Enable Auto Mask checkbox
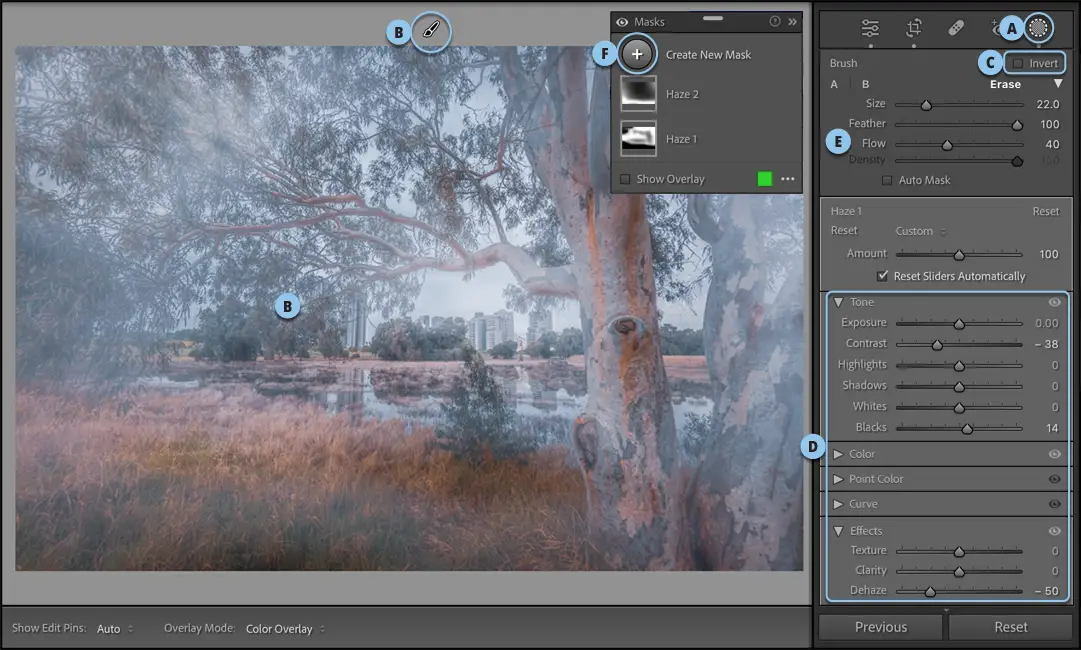1081x650 pixels. click(887, 180)
